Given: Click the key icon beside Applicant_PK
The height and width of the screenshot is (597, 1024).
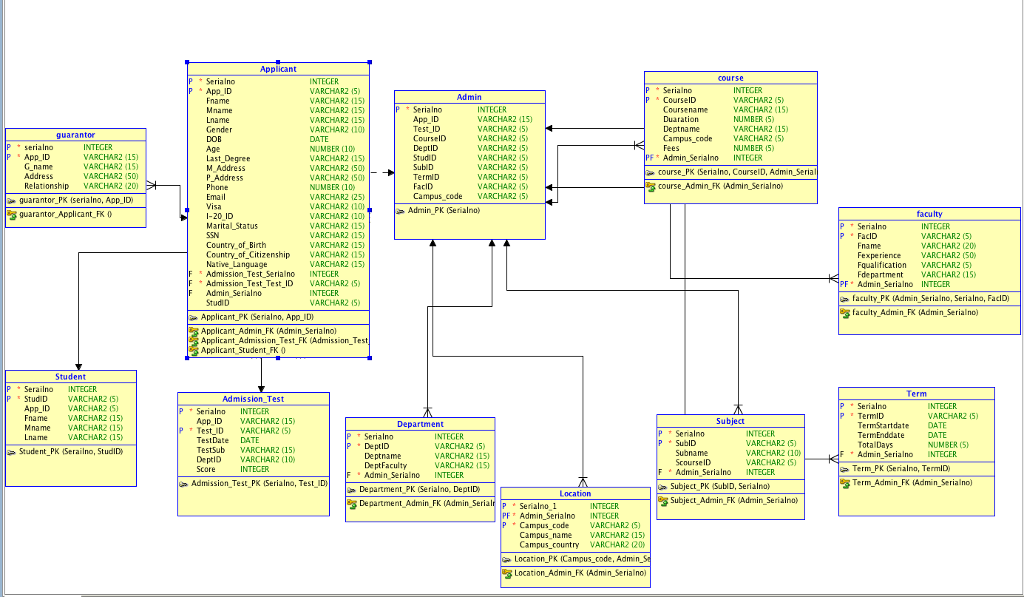Looking at the screenshot, I should 192,318.
